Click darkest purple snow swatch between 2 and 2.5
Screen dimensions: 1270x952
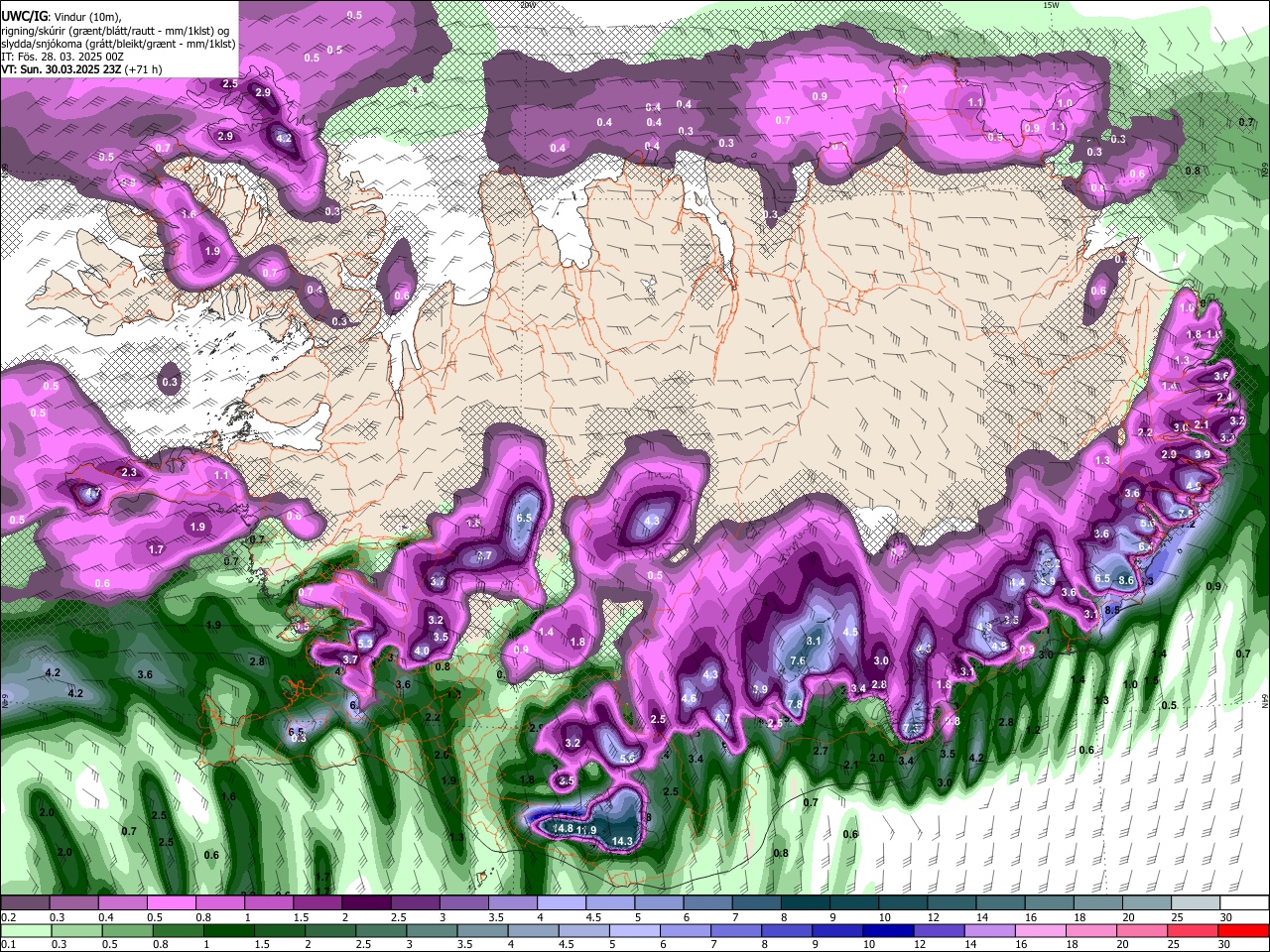point(366,904)
